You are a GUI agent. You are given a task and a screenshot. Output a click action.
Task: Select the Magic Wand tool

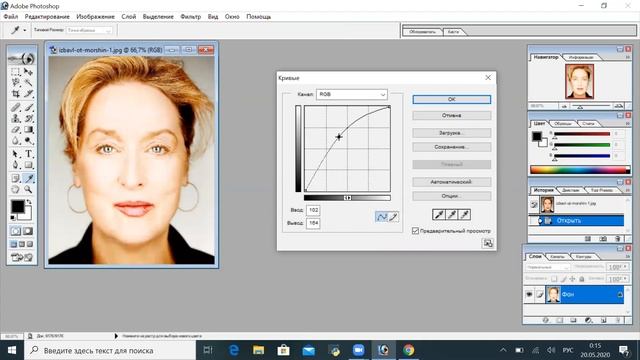(28, 83)
